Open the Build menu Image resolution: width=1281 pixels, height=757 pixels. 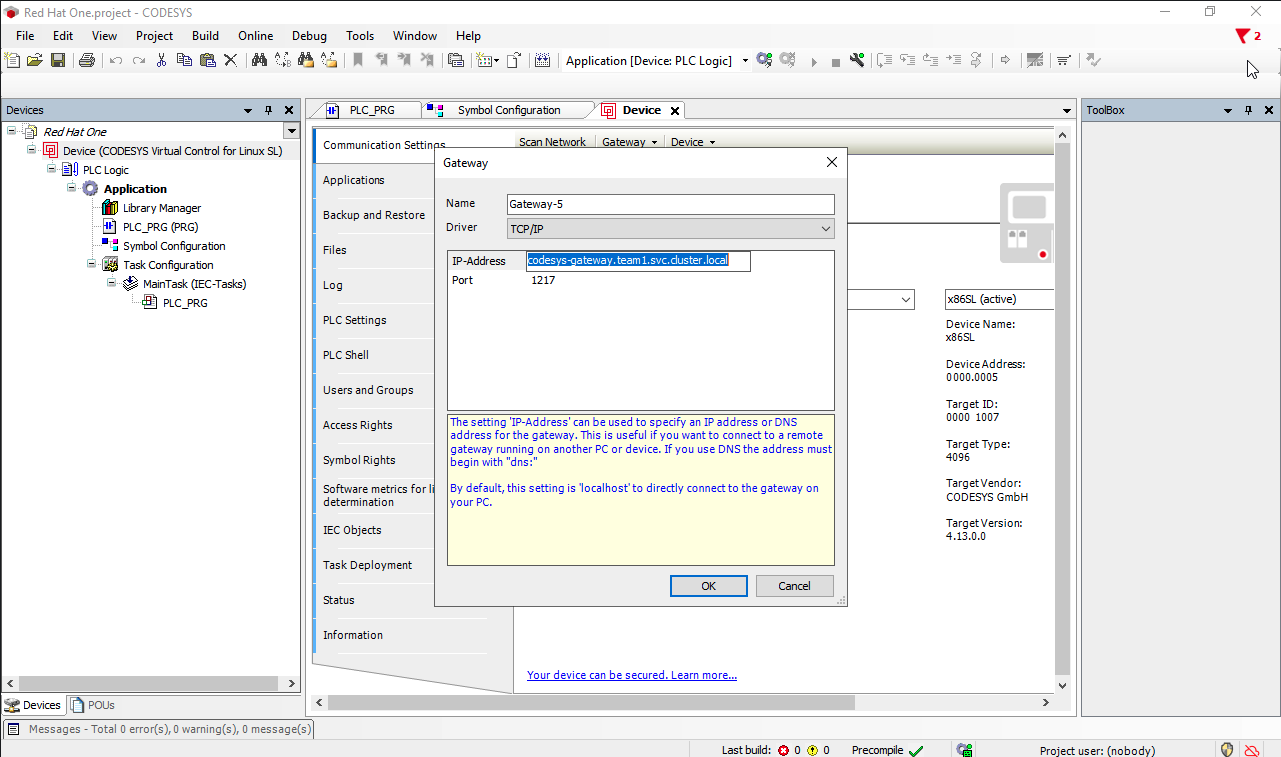tap(205, 35)
